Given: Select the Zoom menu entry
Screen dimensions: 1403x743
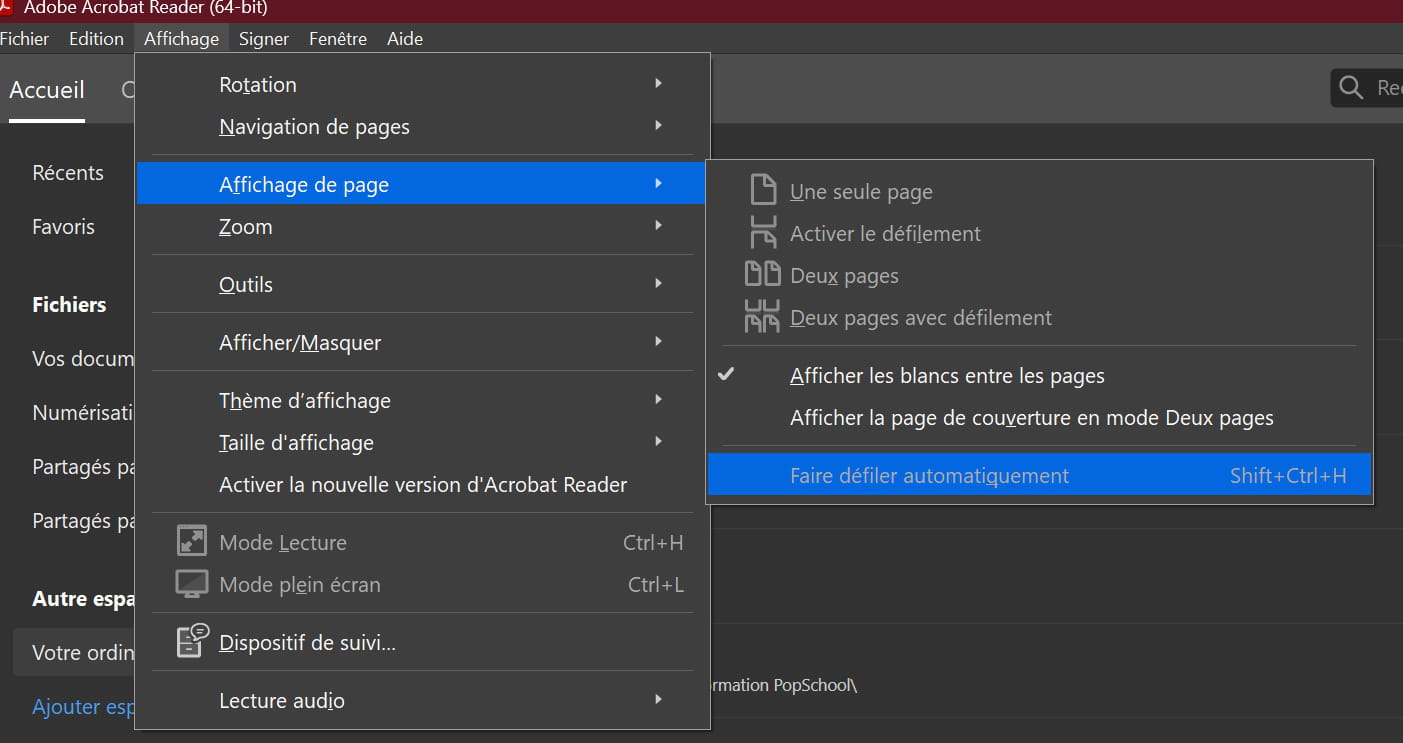Looking at the screenshot, I should 423,227.
